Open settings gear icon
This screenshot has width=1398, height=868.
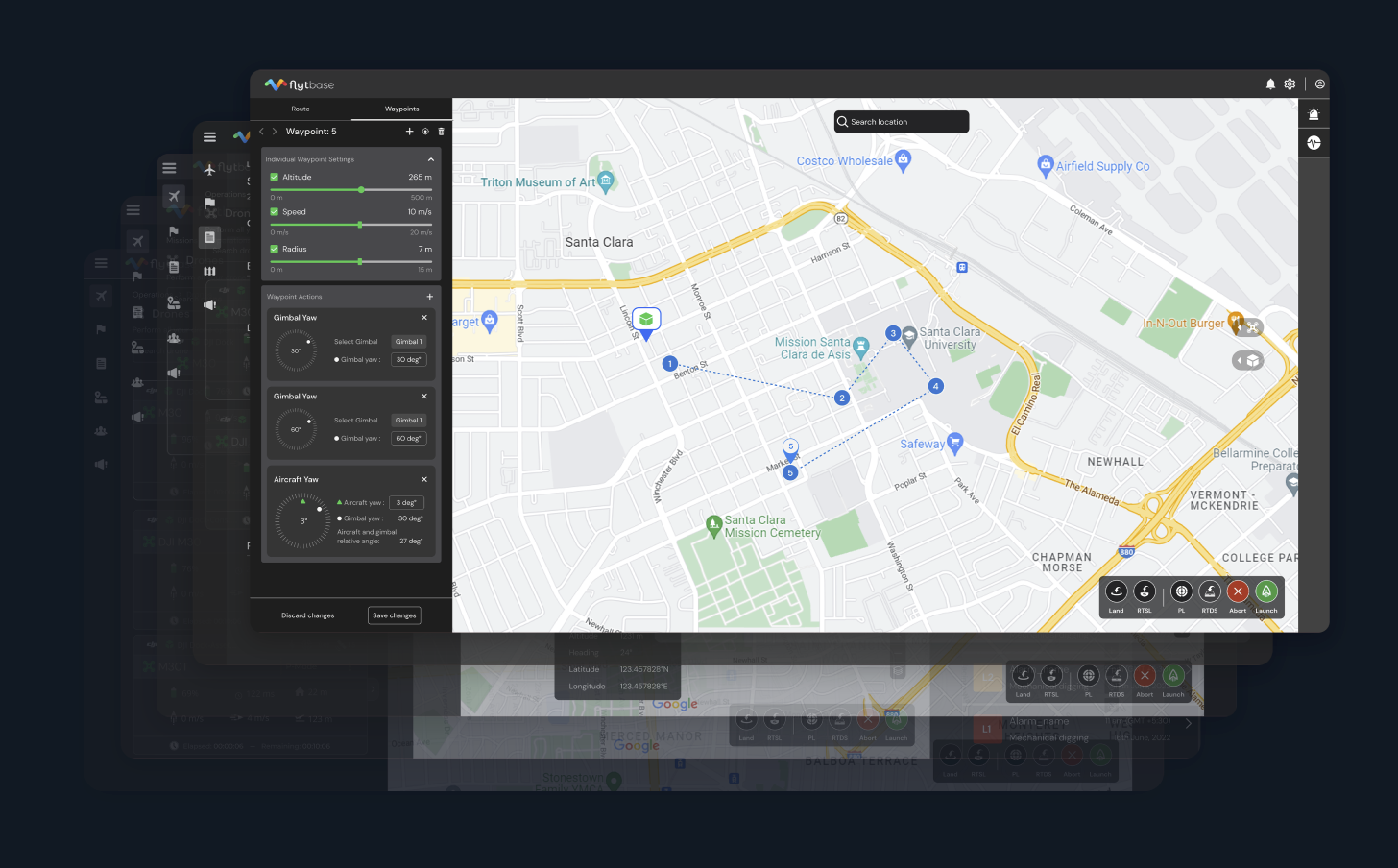(1290, 84)
